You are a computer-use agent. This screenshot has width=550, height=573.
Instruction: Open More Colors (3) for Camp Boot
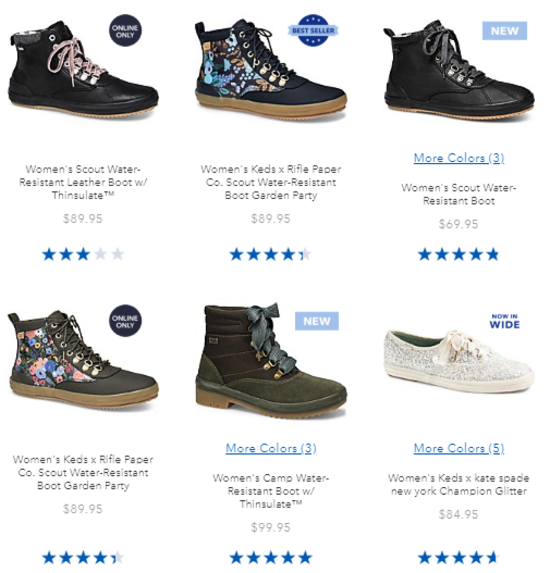click(x=271, y=448)
